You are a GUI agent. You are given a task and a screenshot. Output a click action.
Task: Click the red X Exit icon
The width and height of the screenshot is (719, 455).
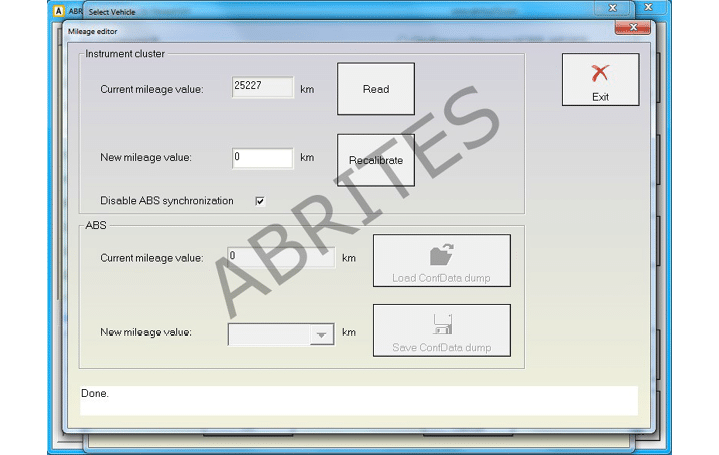click(x=600, y=74)
